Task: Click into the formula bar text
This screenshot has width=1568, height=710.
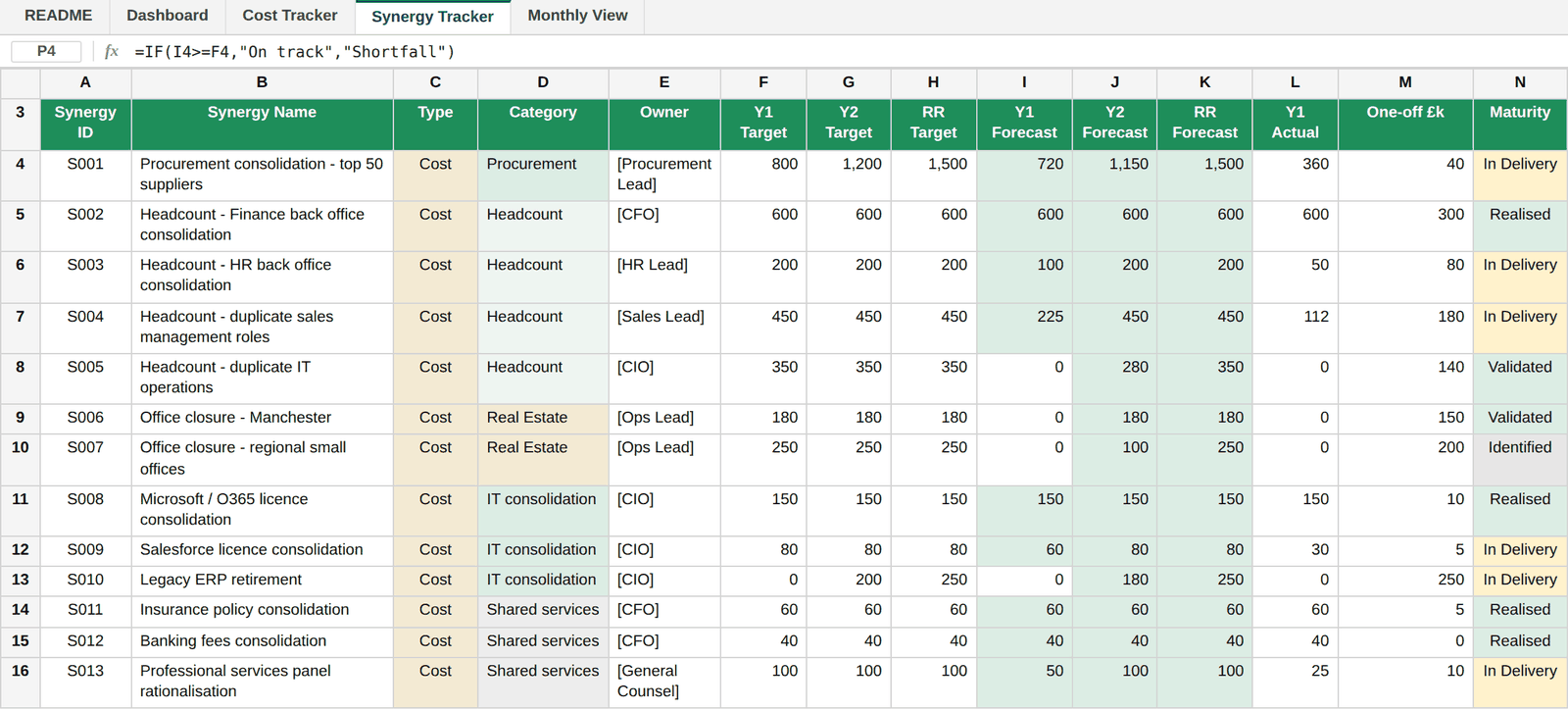Action: (294, 52)
